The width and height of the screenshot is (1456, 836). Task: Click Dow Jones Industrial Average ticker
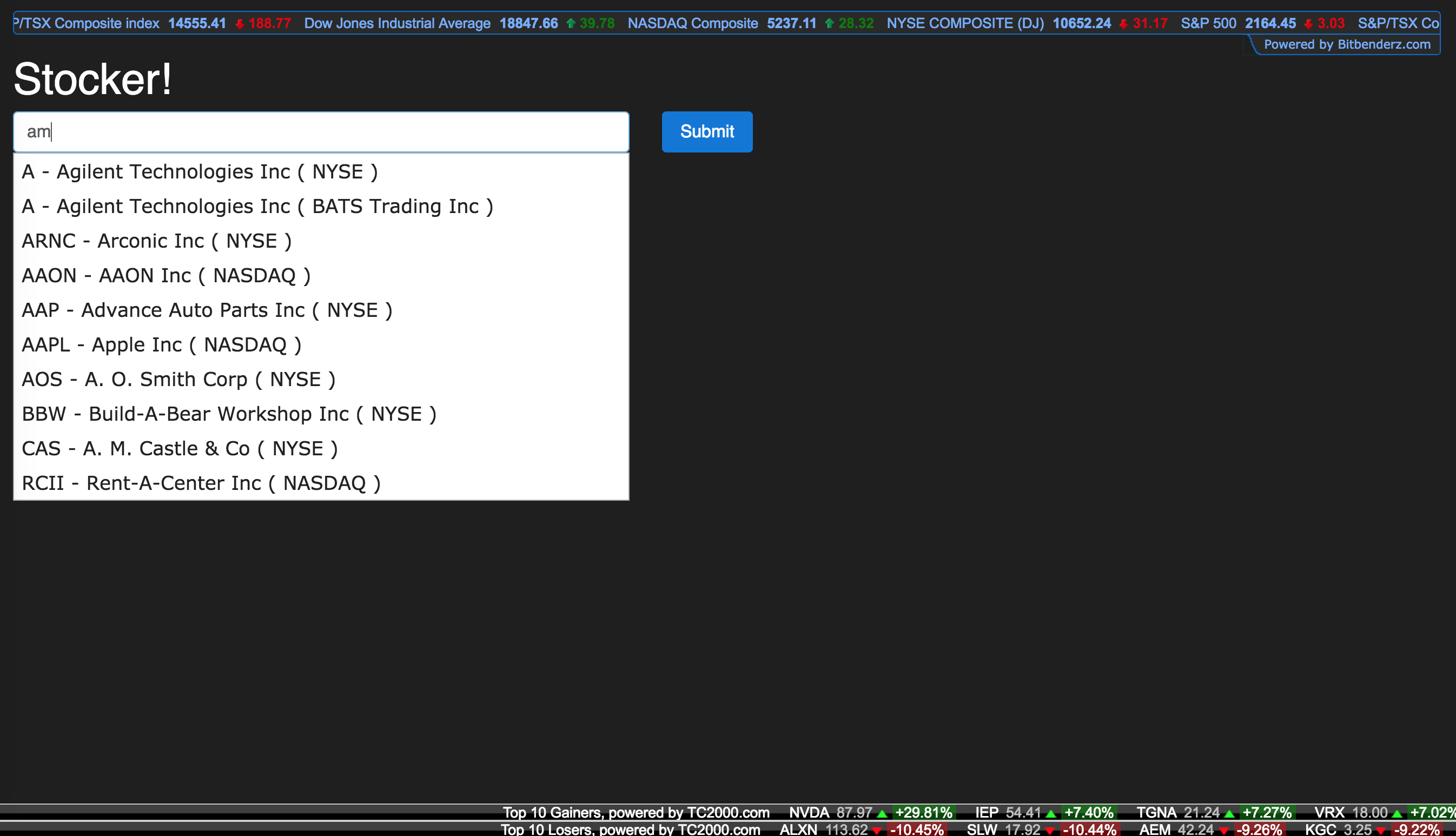[398, 24]
